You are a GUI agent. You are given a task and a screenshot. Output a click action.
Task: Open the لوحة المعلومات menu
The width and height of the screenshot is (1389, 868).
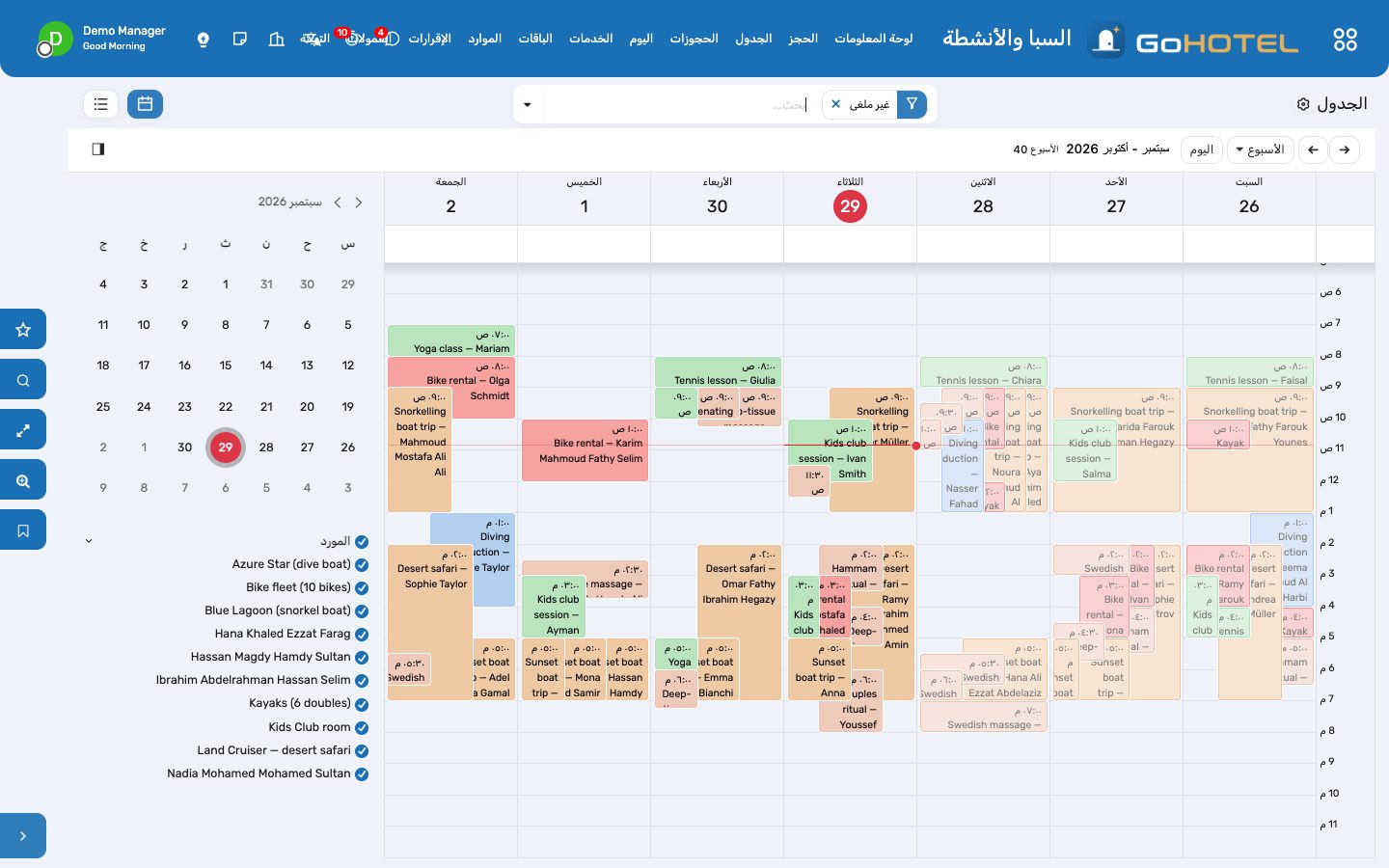pos(873,39)
